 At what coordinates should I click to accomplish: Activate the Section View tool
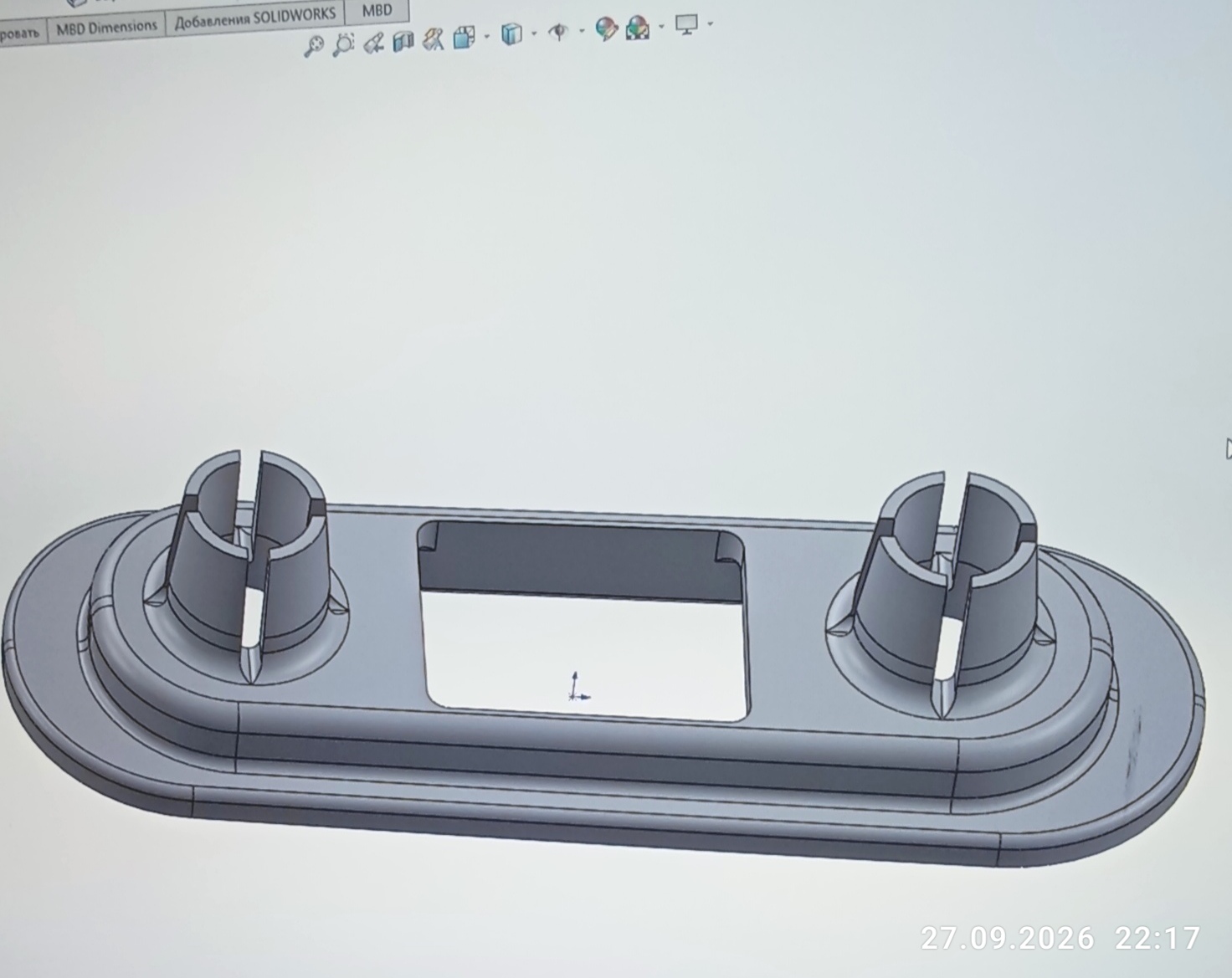(403, 40)
